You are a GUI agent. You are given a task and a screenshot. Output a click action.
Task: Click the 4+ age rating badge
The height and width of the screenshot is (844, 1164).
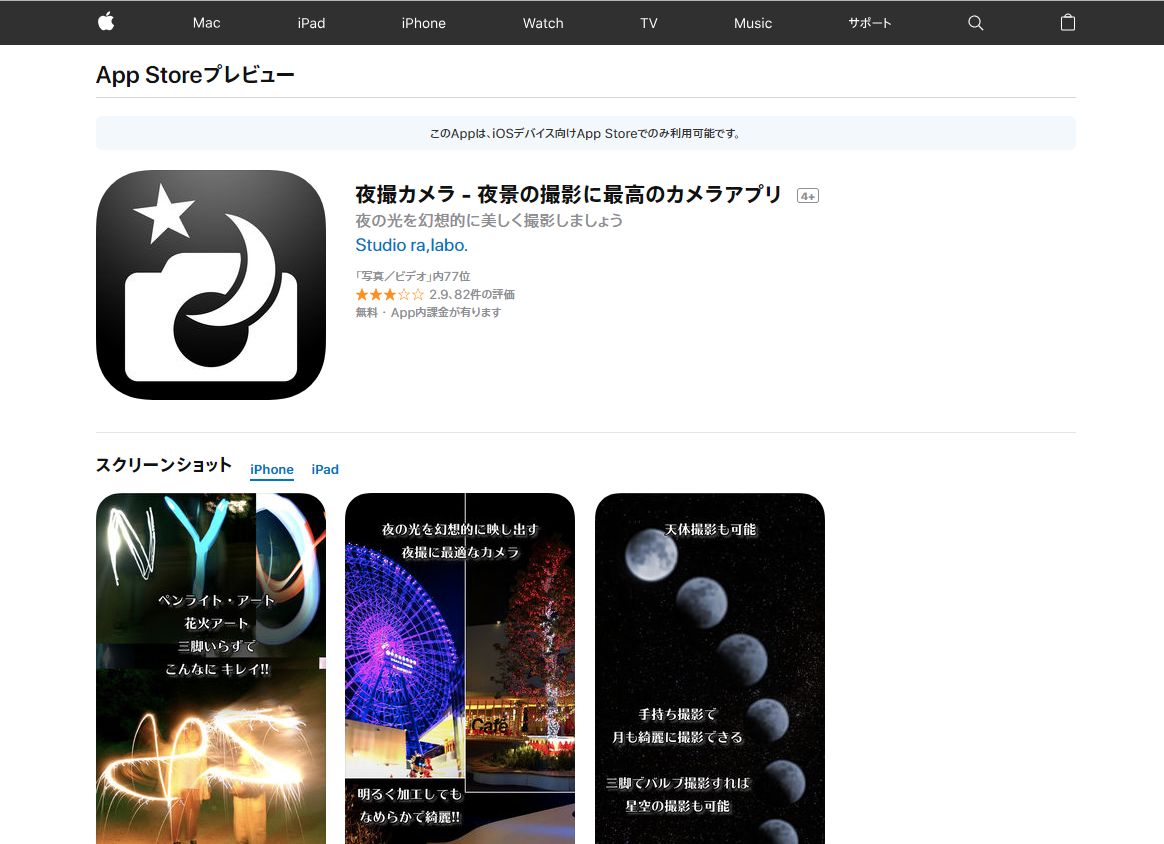[808, 196]
